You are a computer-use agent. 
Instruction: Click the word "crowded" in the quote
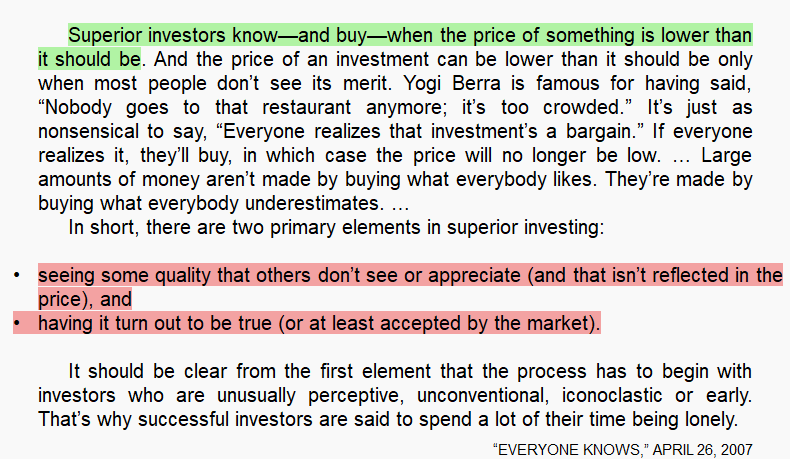click(x=583, y=107)
